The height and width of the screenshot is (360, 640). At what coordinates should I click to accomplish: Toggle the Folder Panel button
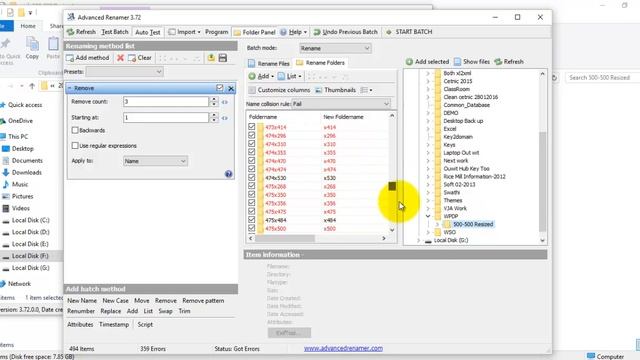click(255, 32)
